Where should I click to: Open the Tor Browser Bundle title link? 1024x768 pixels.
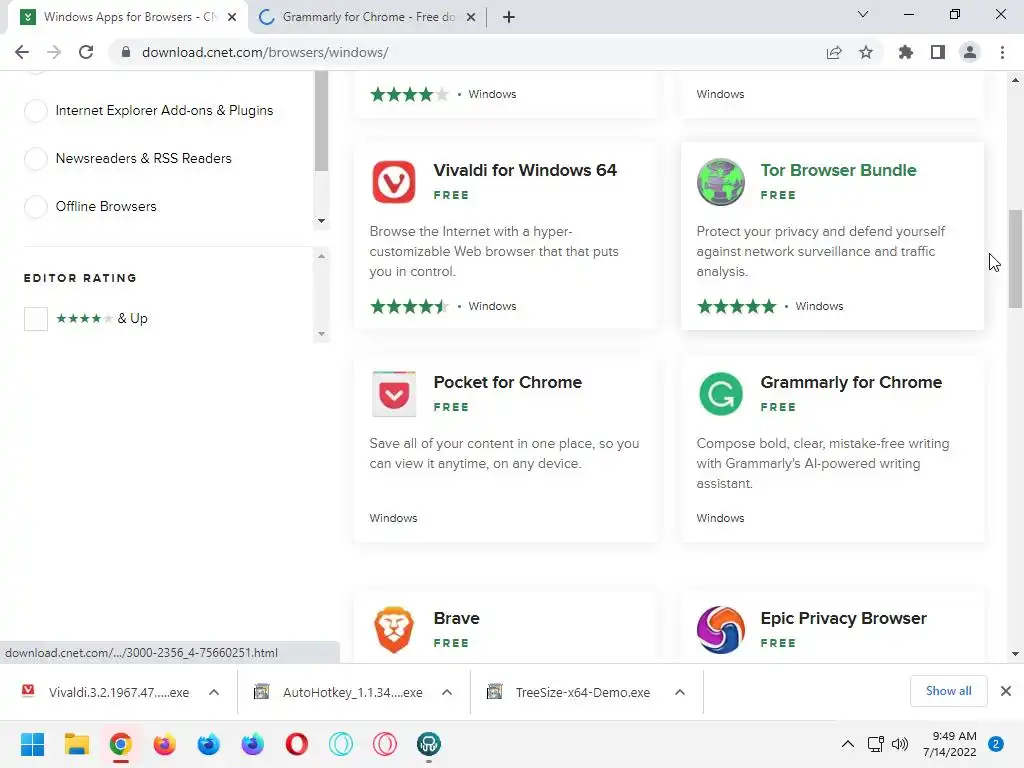[839, 170]
